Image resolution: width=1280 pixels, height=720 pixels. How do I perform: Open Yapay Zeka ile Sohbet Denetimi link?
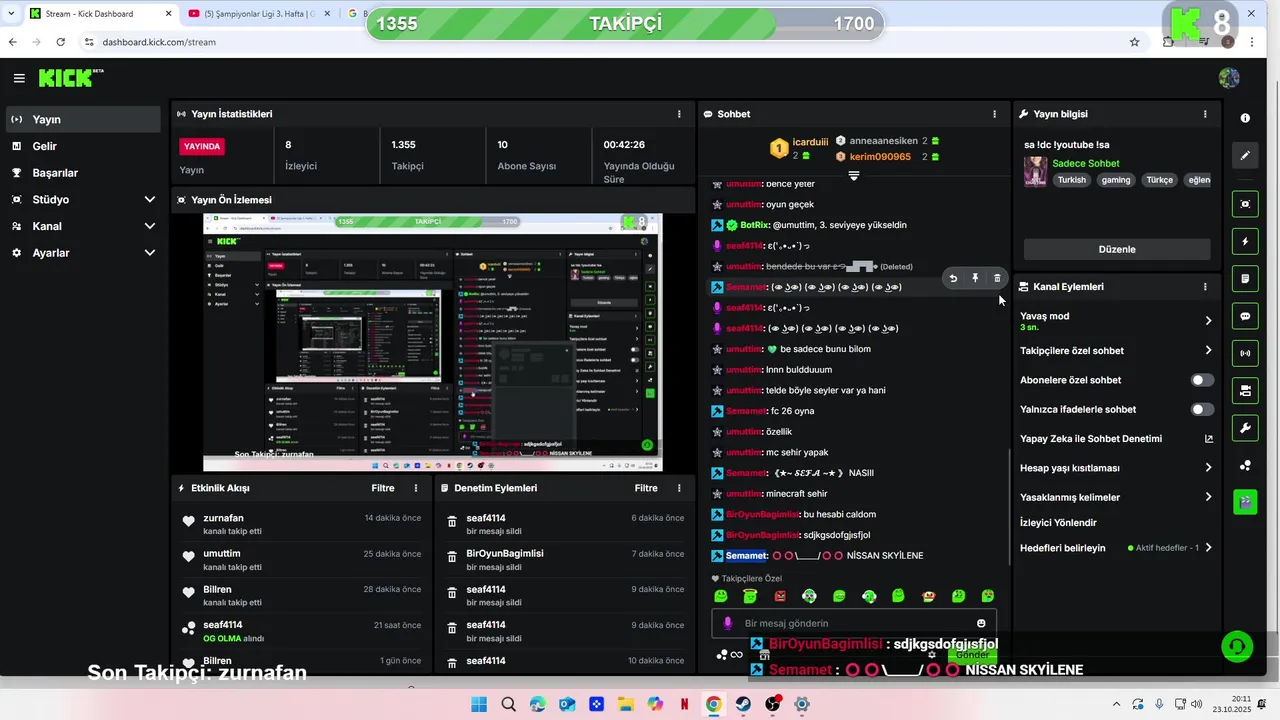[x=1116, y=438]
